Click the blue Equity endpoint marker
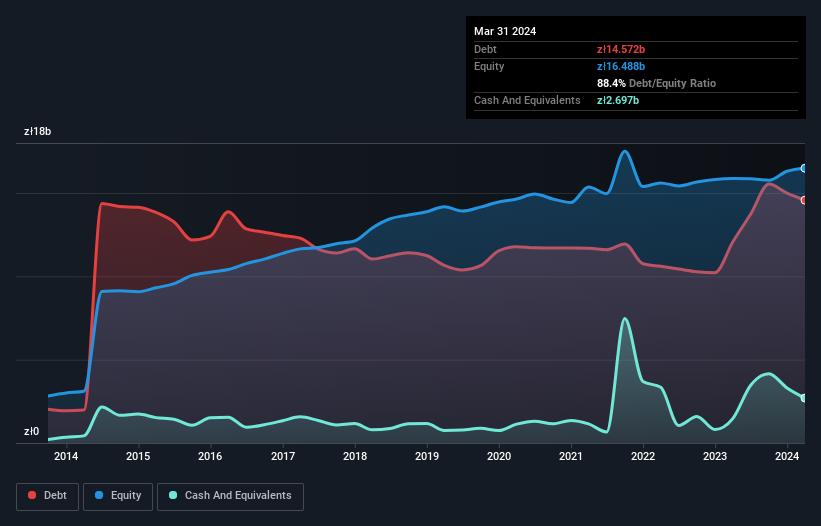The width and height of the screenshot is (821, 526). tap(804, 168)
